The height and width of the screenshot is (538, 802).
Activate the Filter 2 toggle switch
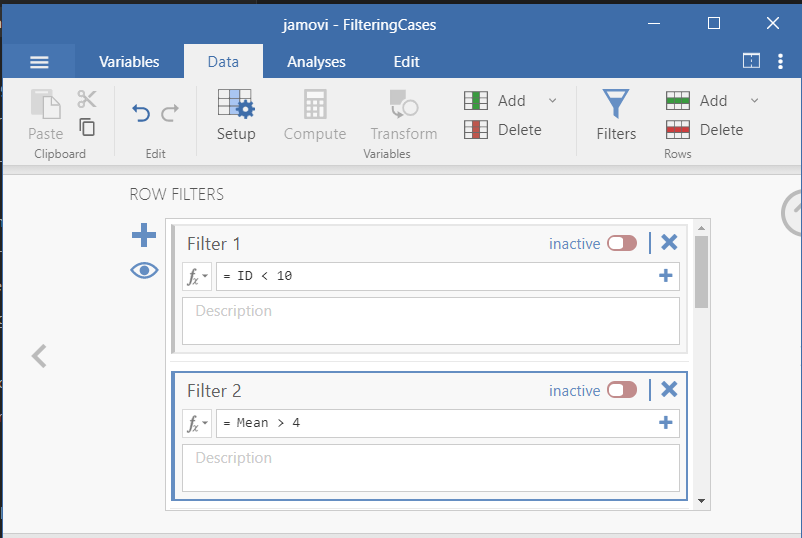622,390
